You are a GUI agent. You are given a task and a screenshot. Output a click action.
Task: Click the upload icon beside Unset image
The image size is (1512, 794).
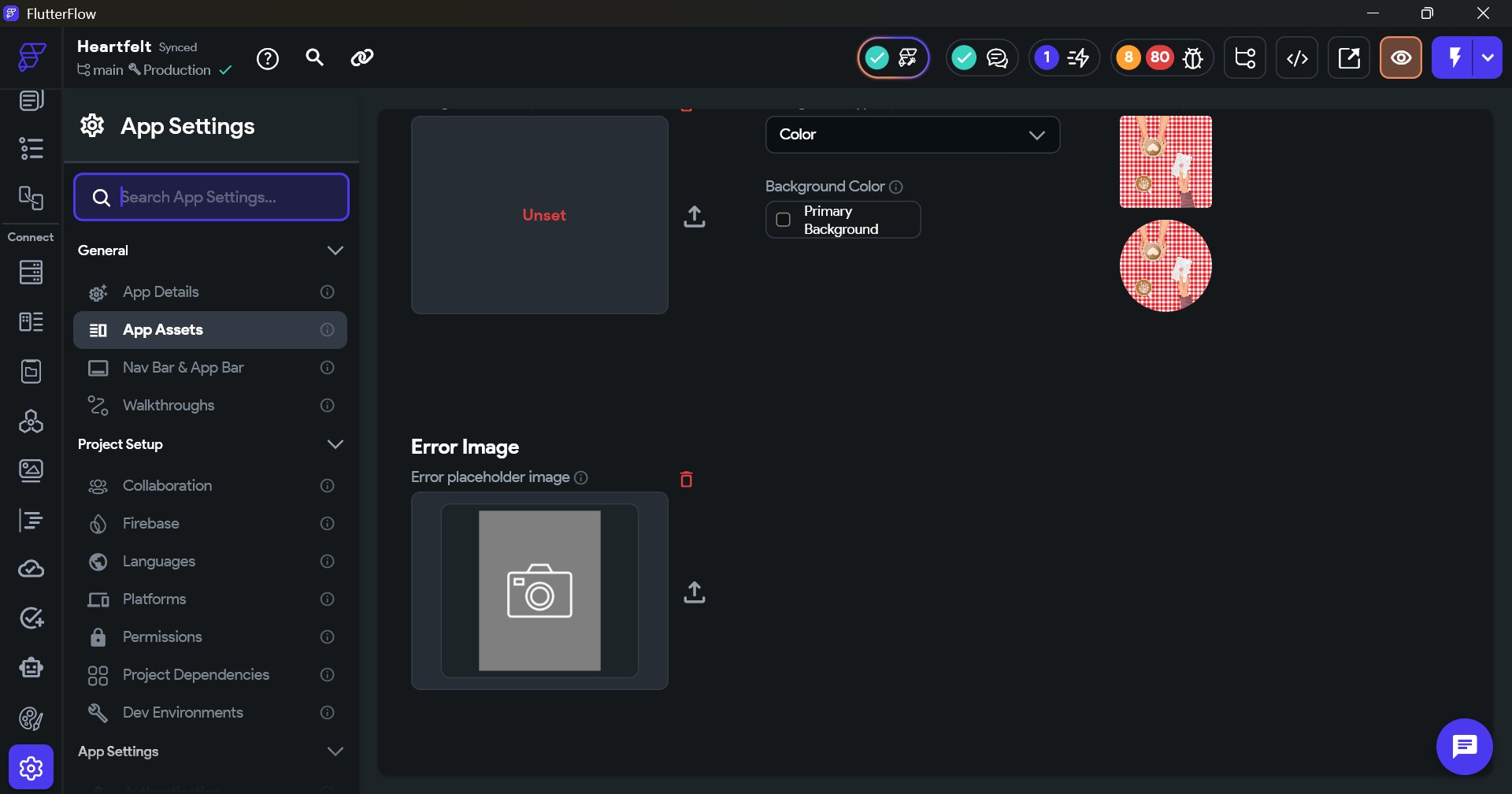click(694, 216)
